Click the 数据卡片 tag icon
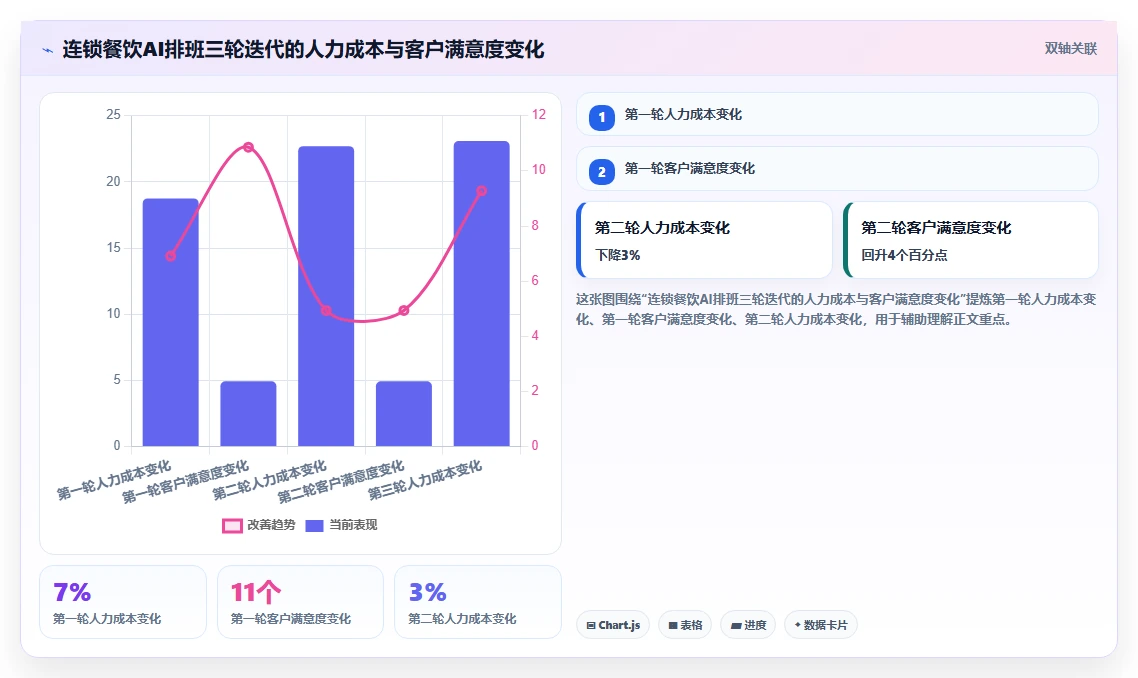 798,625
